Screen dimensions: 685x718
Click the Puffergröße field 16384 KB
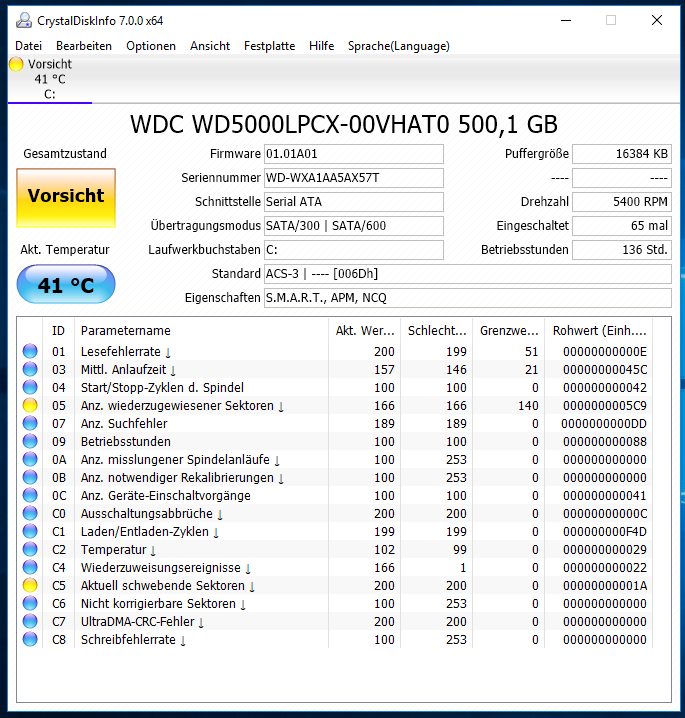(622, 154)
